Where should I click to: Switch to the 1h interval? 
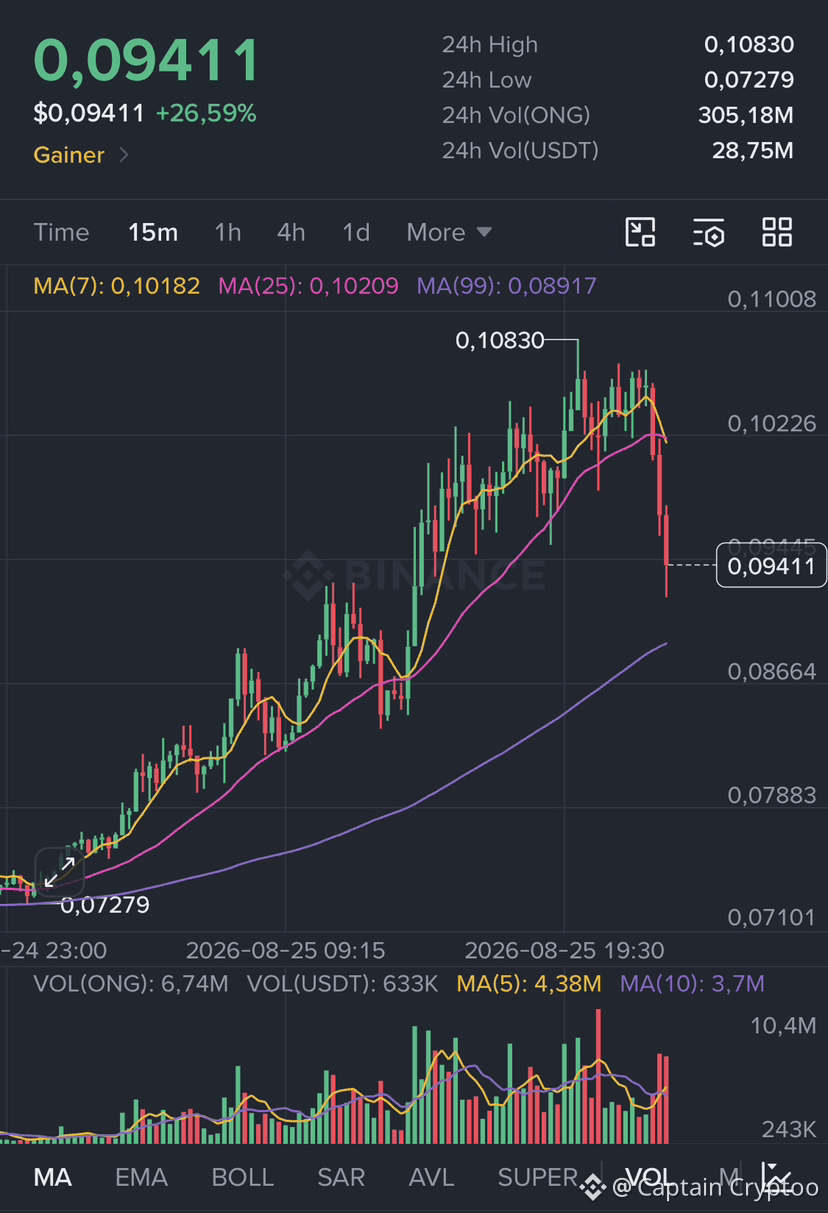[x=228, y=232]
